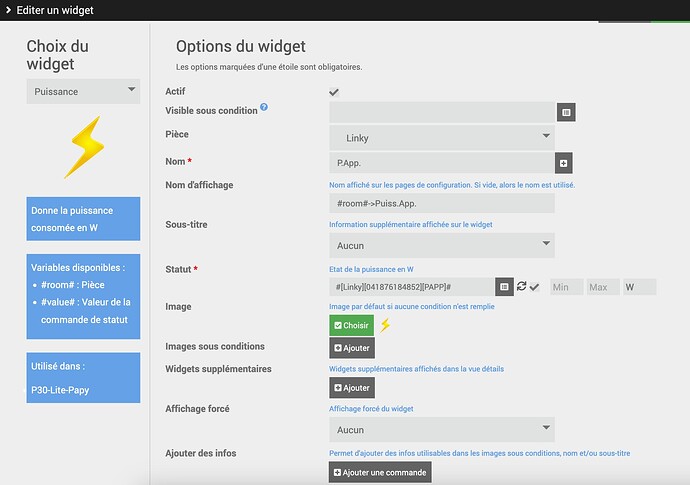This screenshot has height=485, width=690.
Task: Collapse the Editer un widget header arrow
Action: (x=8, y=10)
